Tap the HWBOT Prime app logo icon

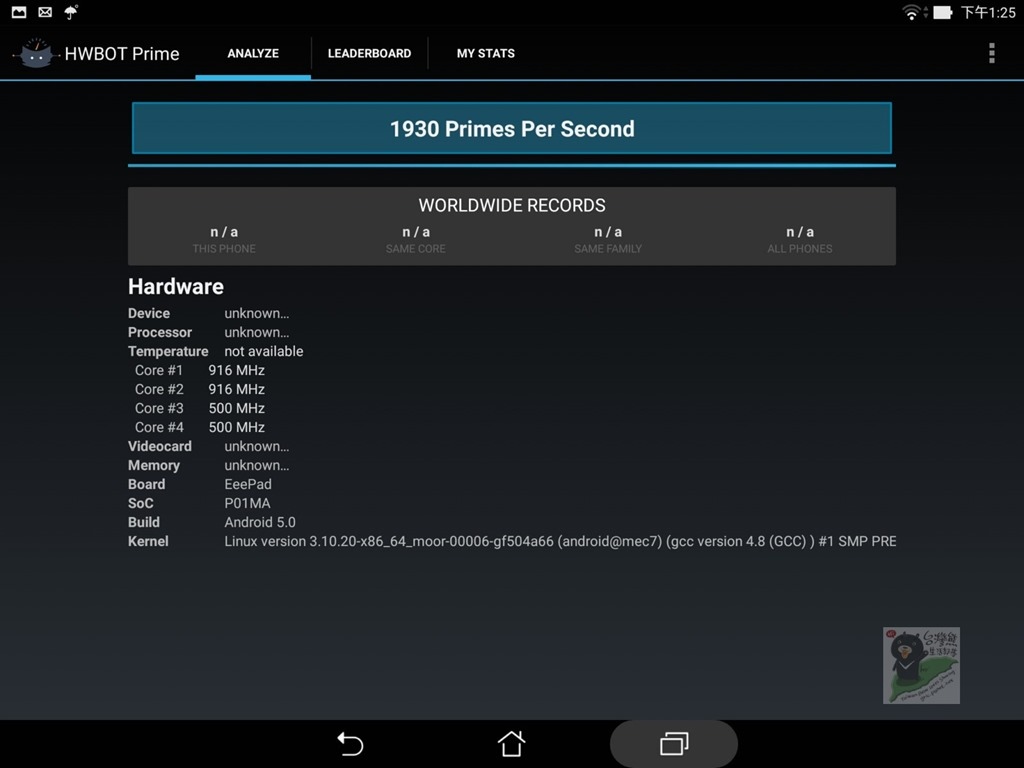[x=37, y=54]
